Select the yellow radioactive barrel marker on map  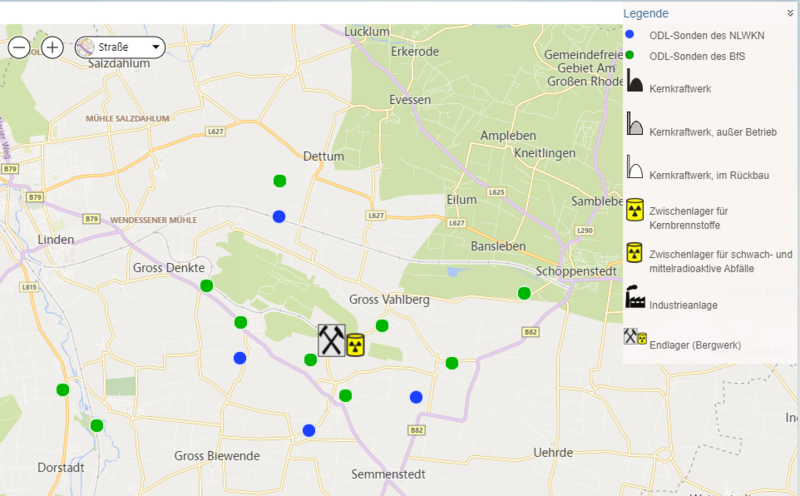(x=355, y=344)
